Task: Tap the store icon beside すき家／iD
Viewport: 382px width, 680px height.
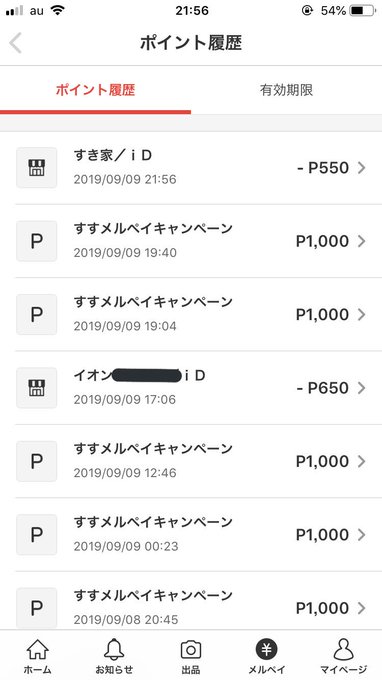Action: (x=36, y=167)
